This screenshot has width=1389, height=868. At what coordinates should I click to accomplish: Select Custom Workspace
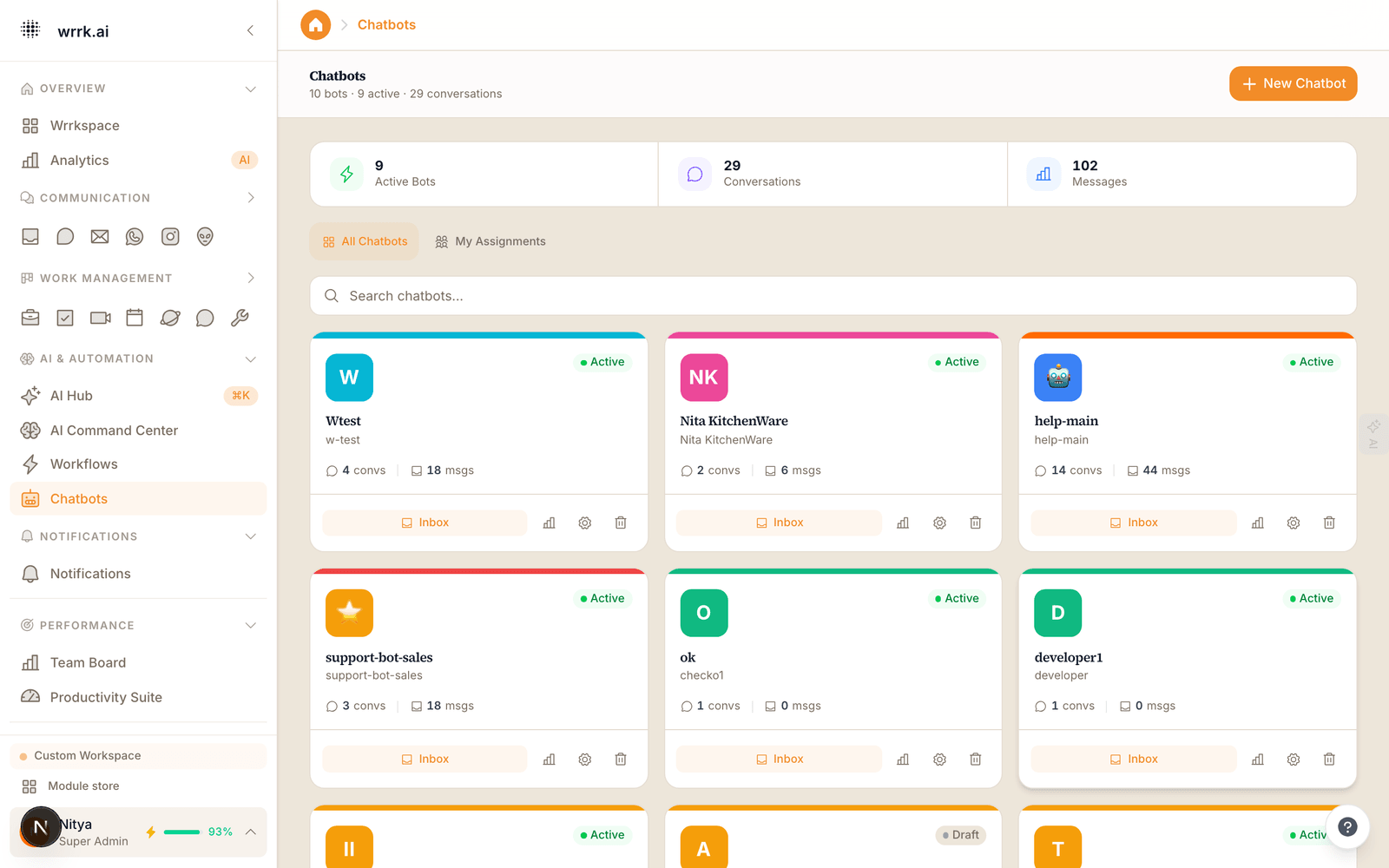click(x=139, y=755)
